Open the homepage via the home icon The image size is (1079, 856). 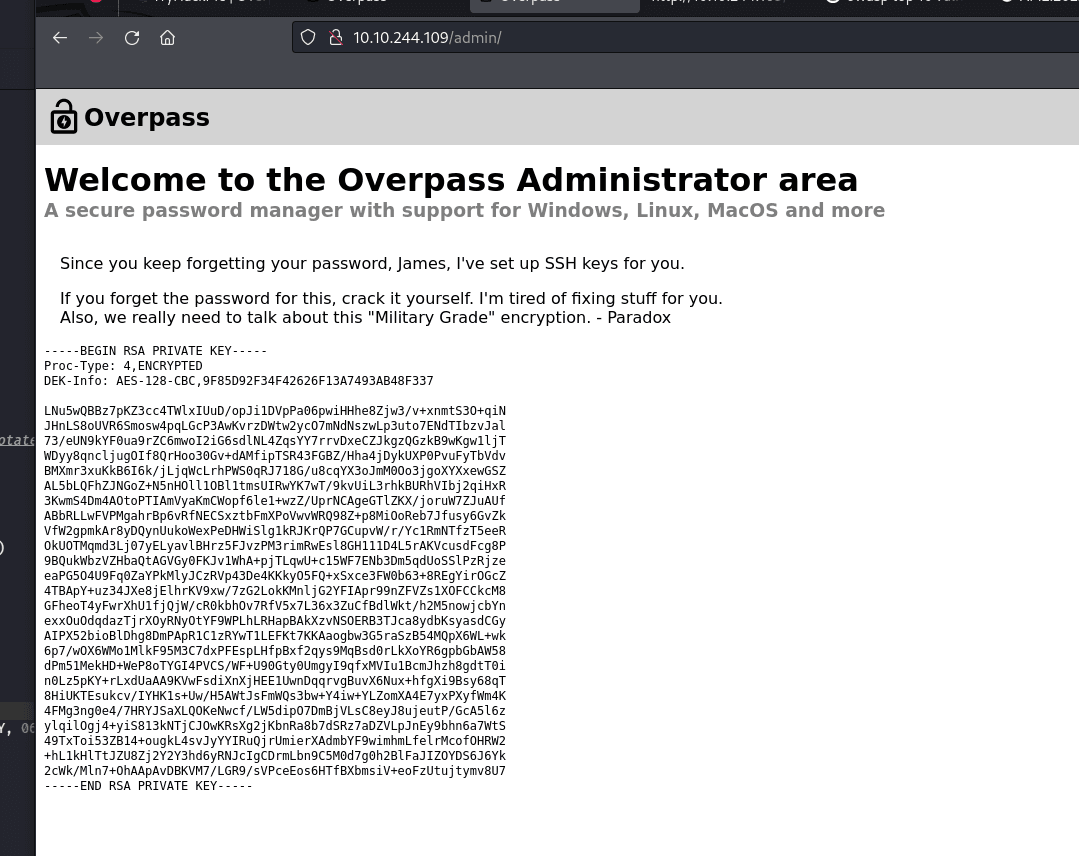click(x=167, y=37)
